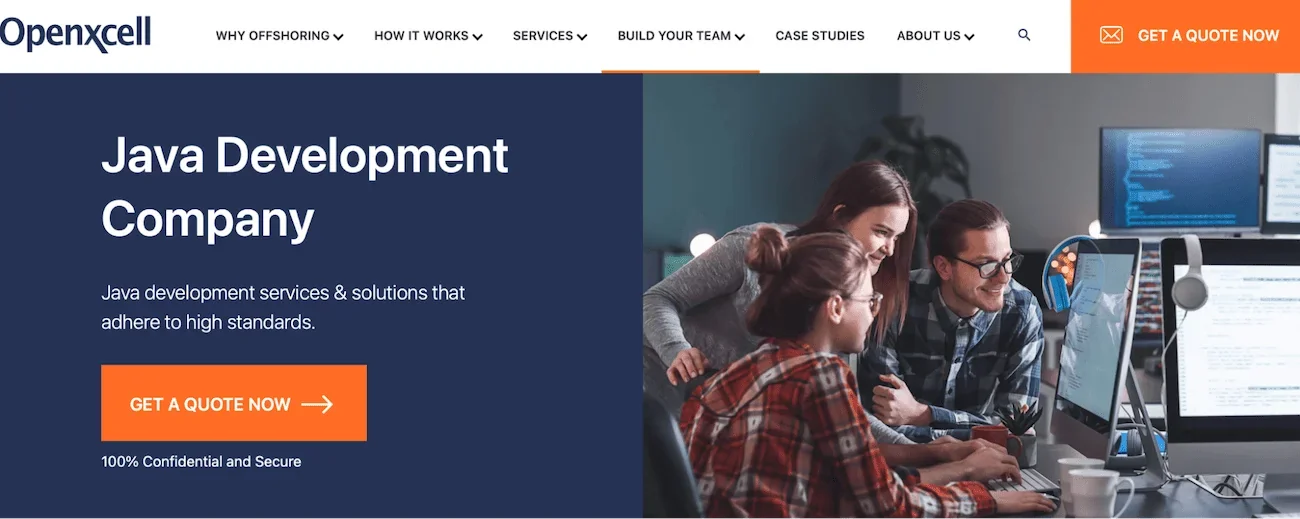This screenshot has width=1300, height=519.
Task: Click the 100% Confidential and Secure text
Action: 201,461
